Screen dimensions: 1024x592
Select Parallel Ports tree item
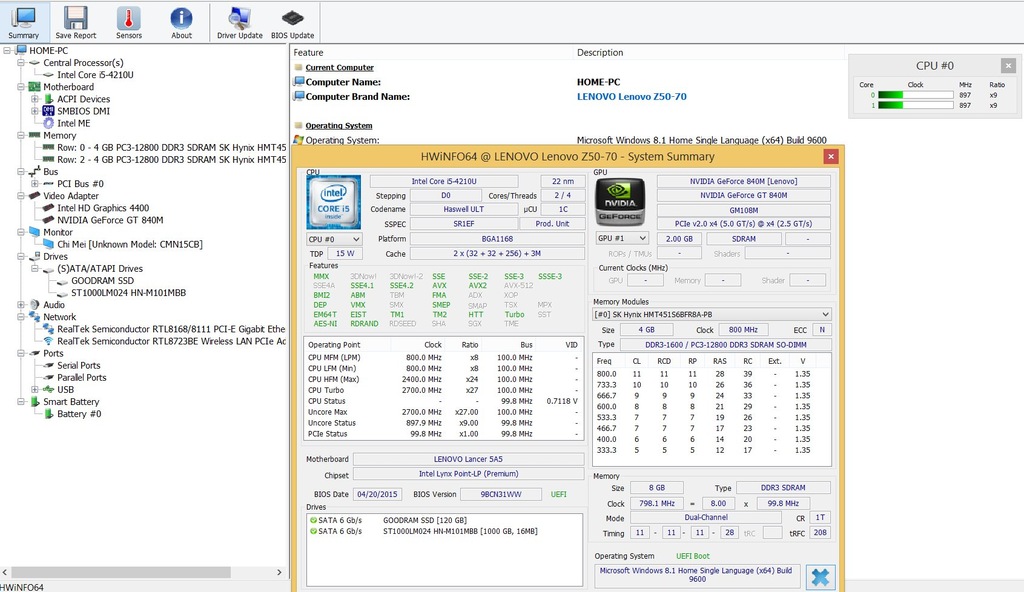tap(82, 378)
